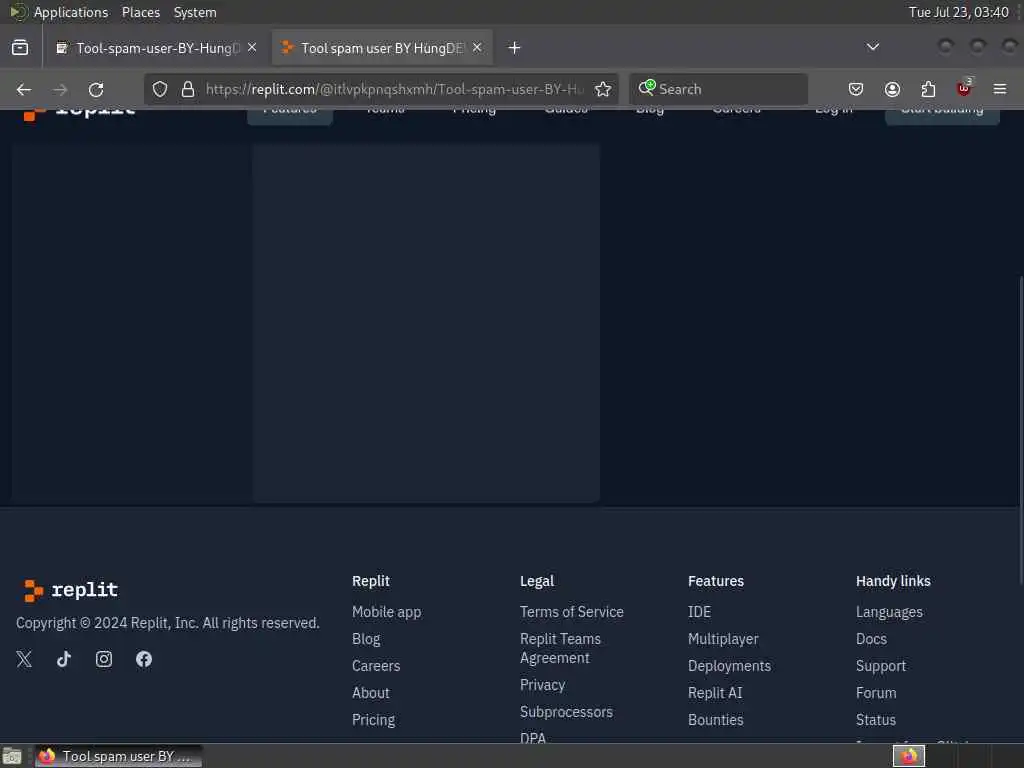
Task: Open Terms of Service link
Action: point(571,612)
